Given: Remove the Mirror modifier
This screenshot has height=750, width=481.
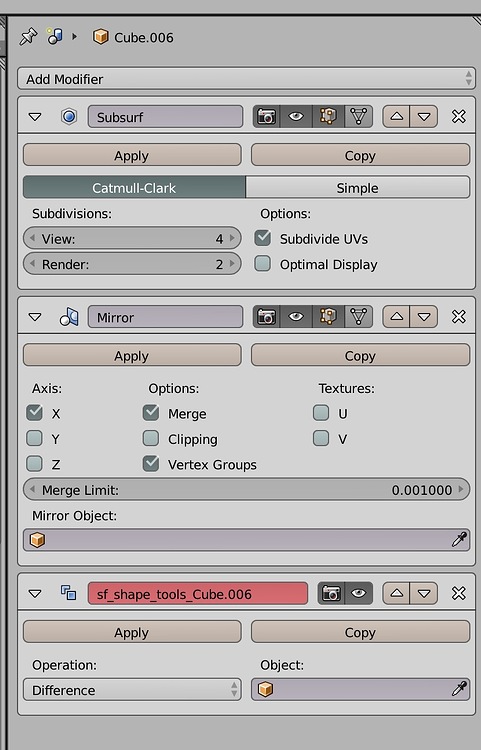Looking at the screenshot, I should pos(459,316).
